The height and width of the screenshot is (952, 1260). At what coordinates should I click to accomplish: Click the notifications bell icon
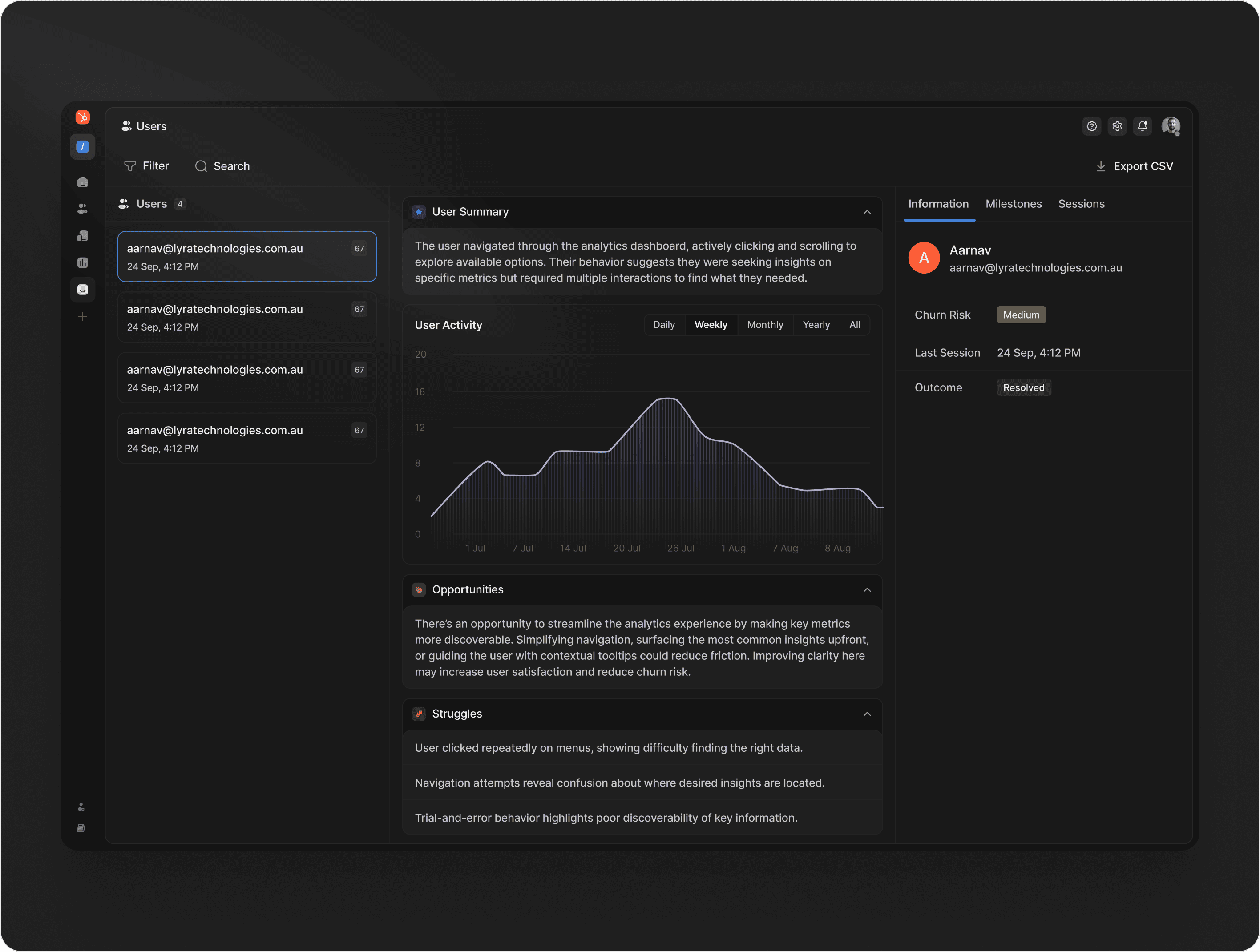pyautogui.click(x=1142, y=126)
